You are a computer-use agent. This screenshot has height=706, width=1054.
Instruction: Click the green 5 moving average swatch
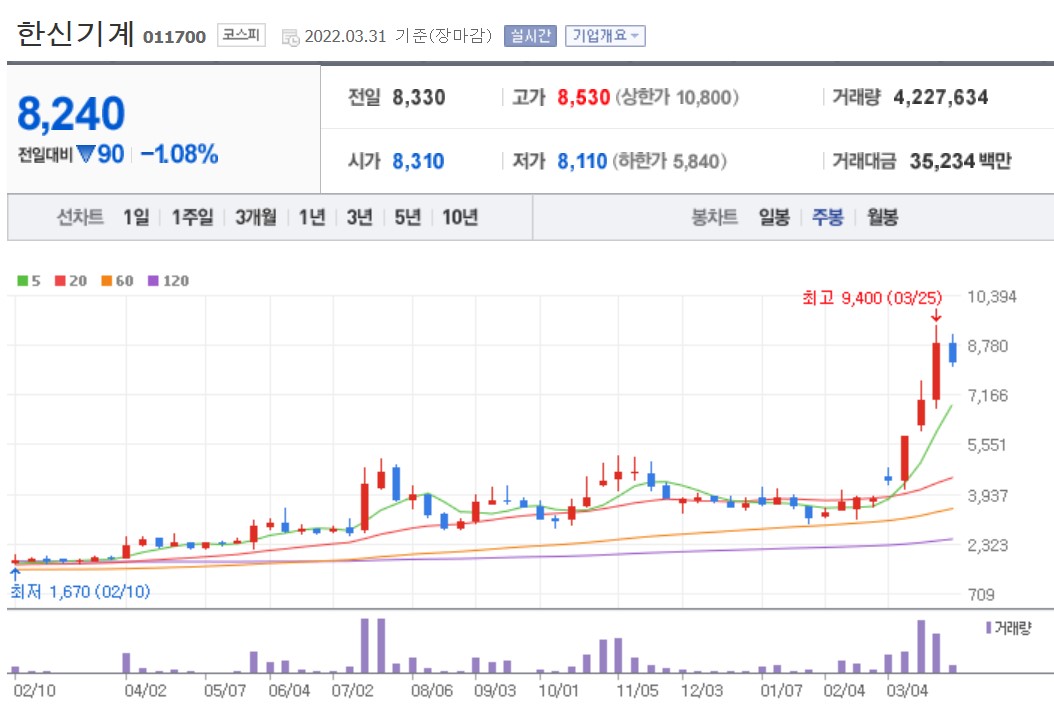pos(23,280)
